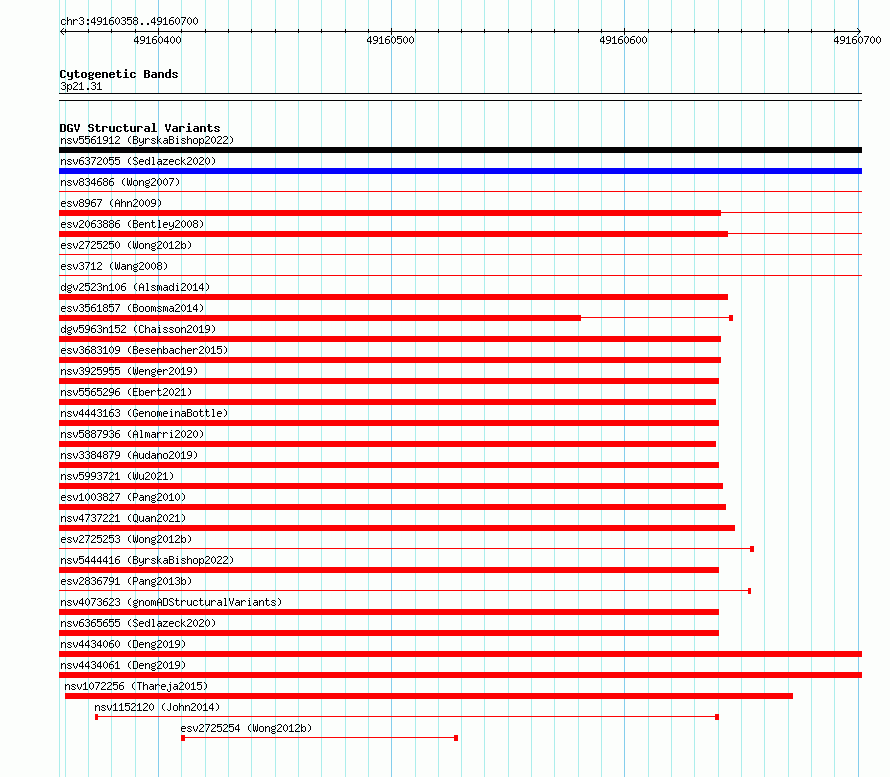Screen dimensions: 890x777
Task: Click the esv8967 red variant bar
Action: click(390, 213)
